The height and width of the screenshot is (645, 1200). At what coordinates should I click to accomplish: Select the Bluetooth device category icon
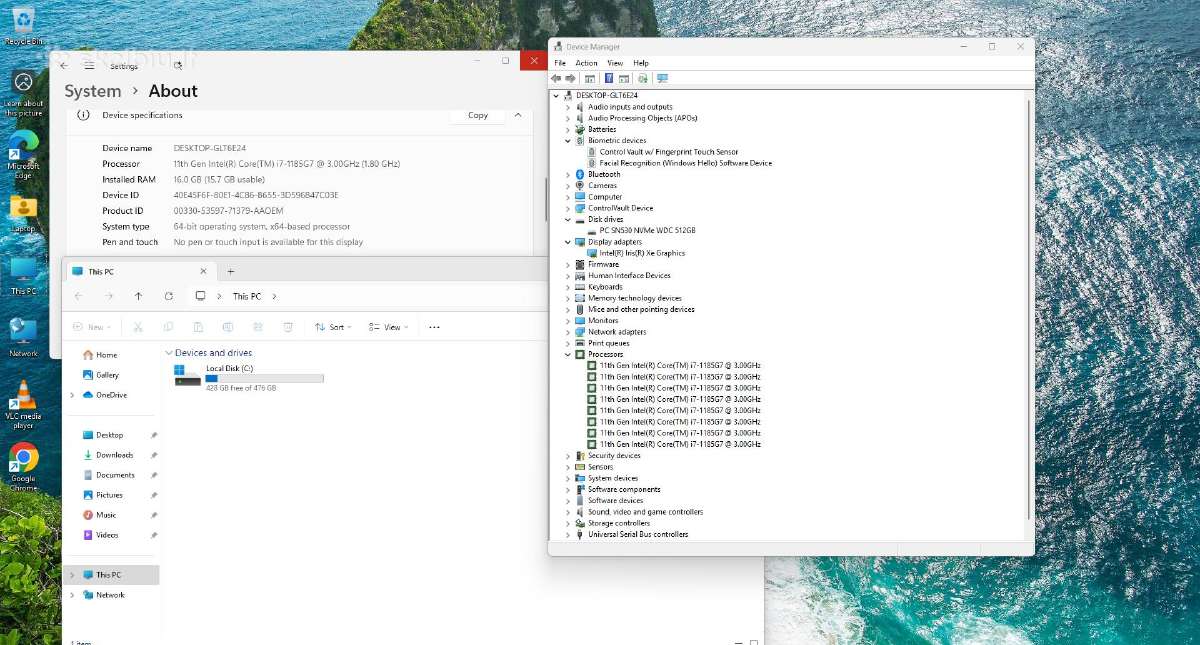click(580, 174)
